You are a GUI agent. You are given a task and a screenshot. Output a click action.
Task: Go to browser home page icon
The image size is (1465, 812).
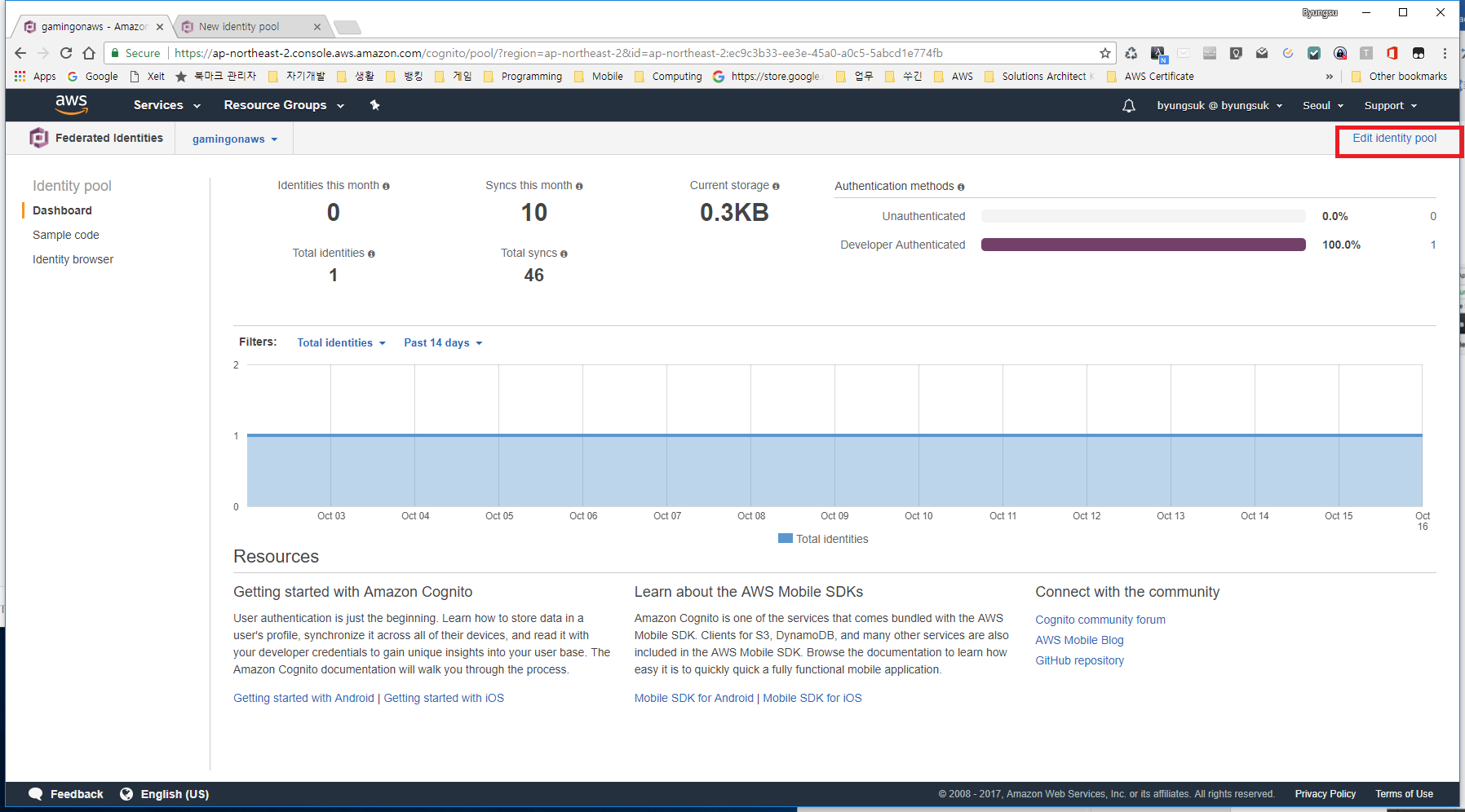[x=89, y=53]
